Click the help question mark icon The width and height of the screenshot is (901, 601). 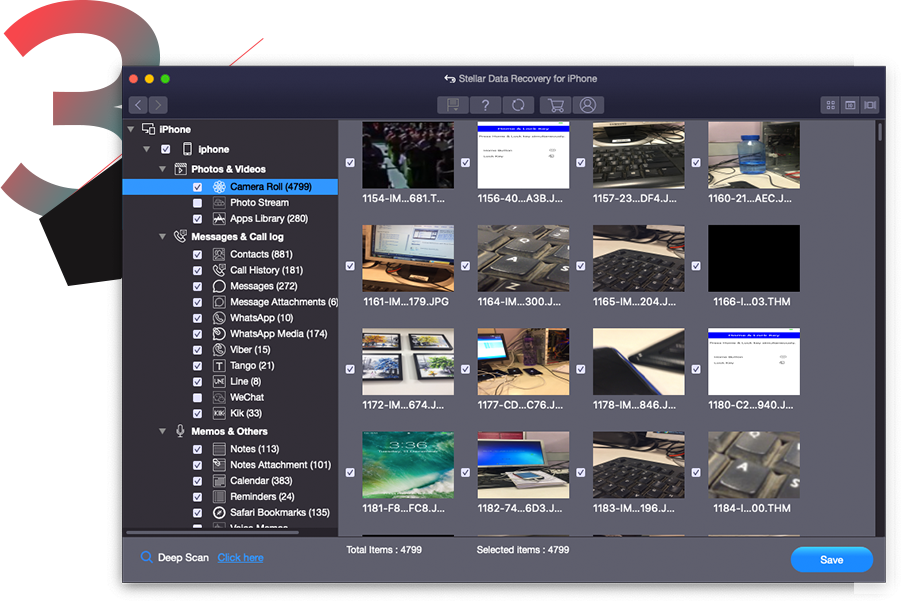pos(485,105)
